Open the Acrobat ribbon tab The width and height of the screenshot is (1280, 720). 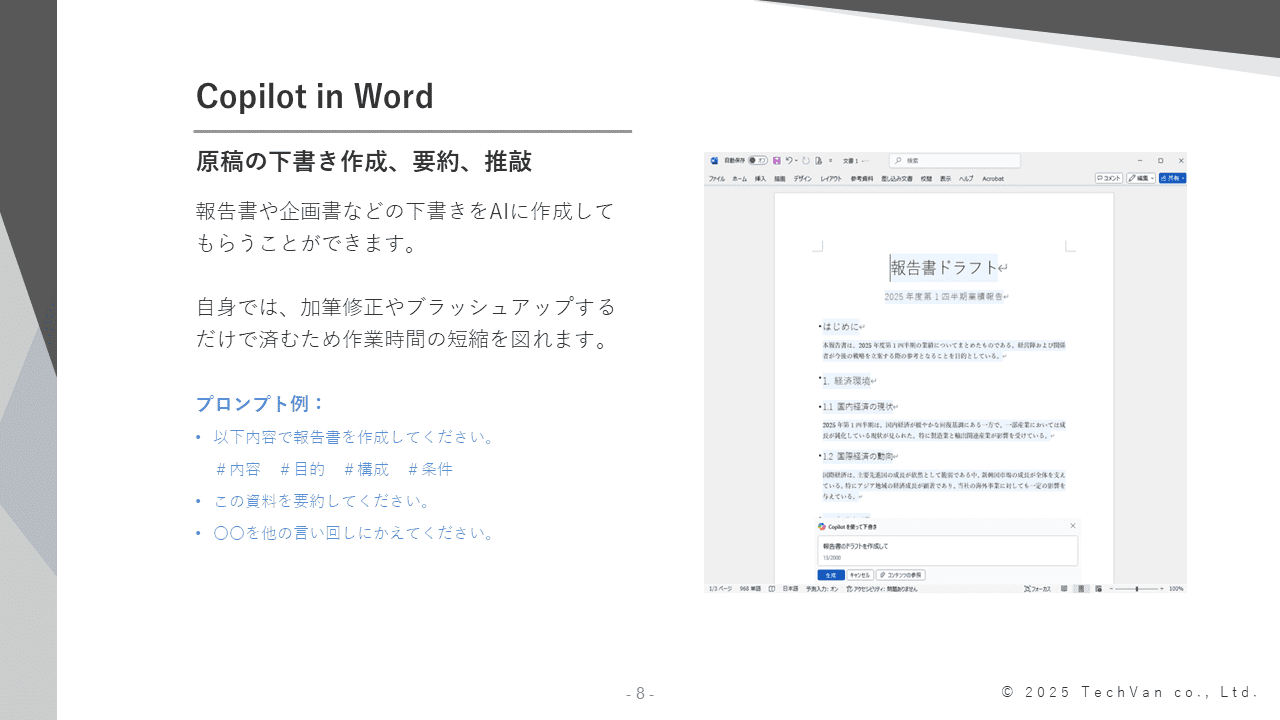pos(993,179)
